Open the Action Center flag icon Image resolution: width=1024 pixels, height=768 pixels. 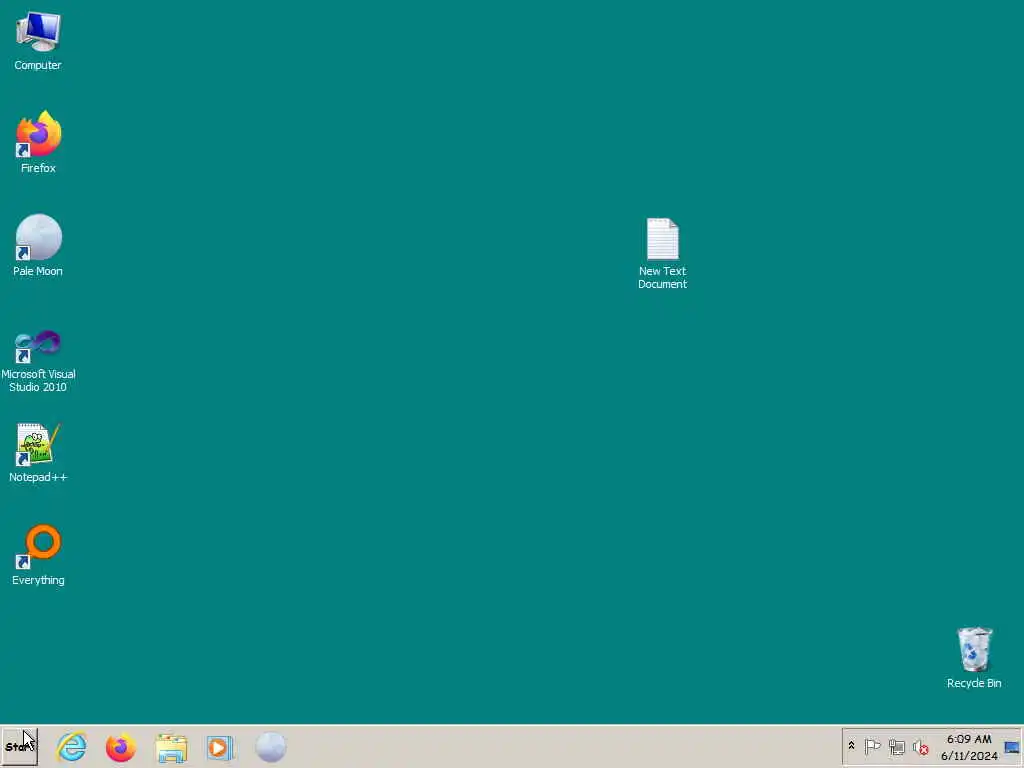872,746
